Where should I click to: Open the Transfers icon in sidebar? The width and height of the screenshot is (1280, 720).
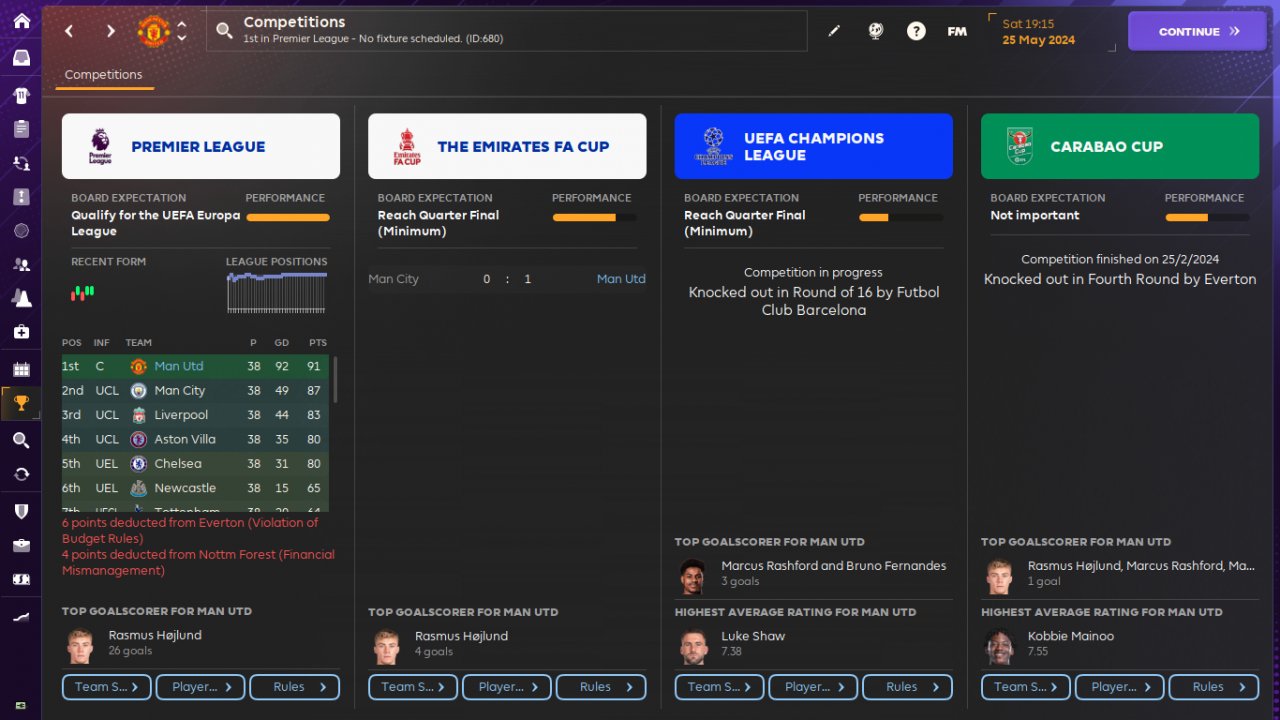pos(21,474)
